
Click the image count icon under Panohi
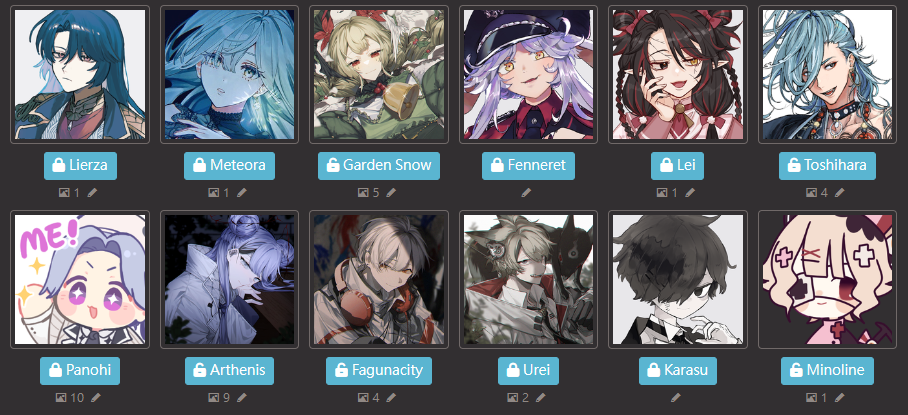click(61, 397)
